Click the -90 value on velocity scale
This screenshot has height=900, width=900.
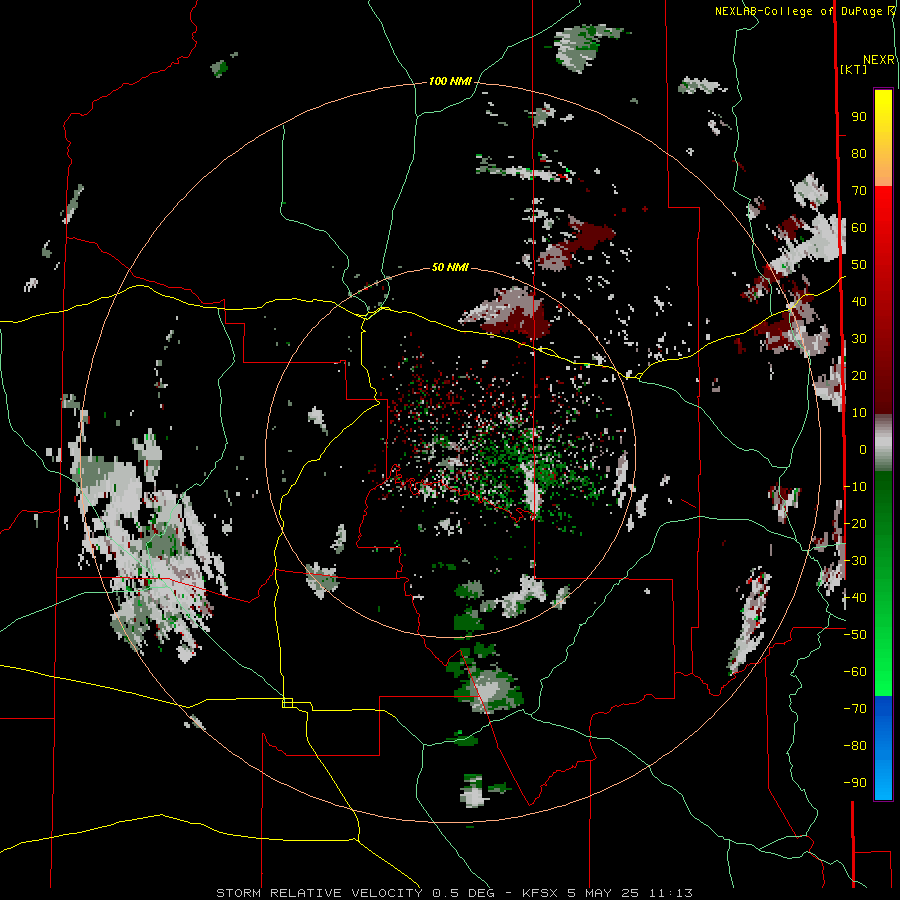pyautogui.click(x=855, y=783)
